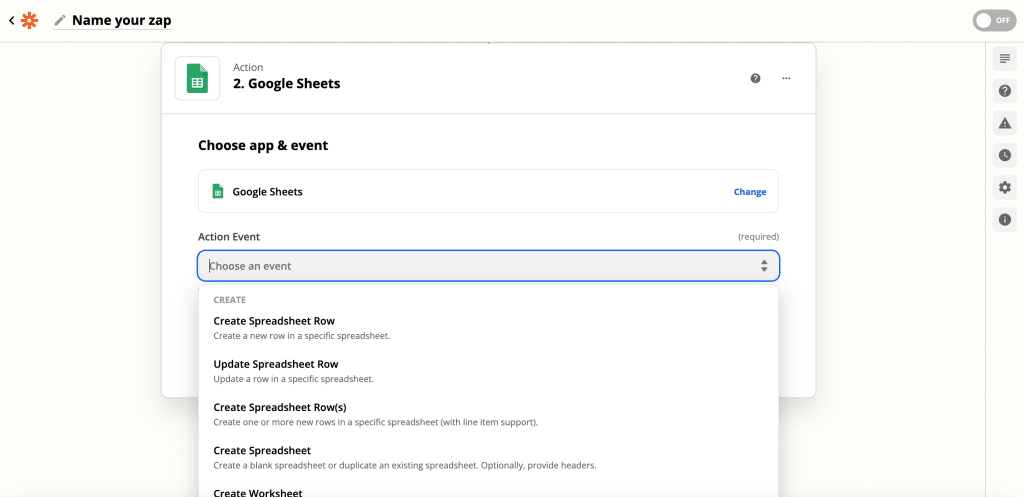
Task: Collapse the Action Event dropdown arrows
Action: tap(763, 266)
